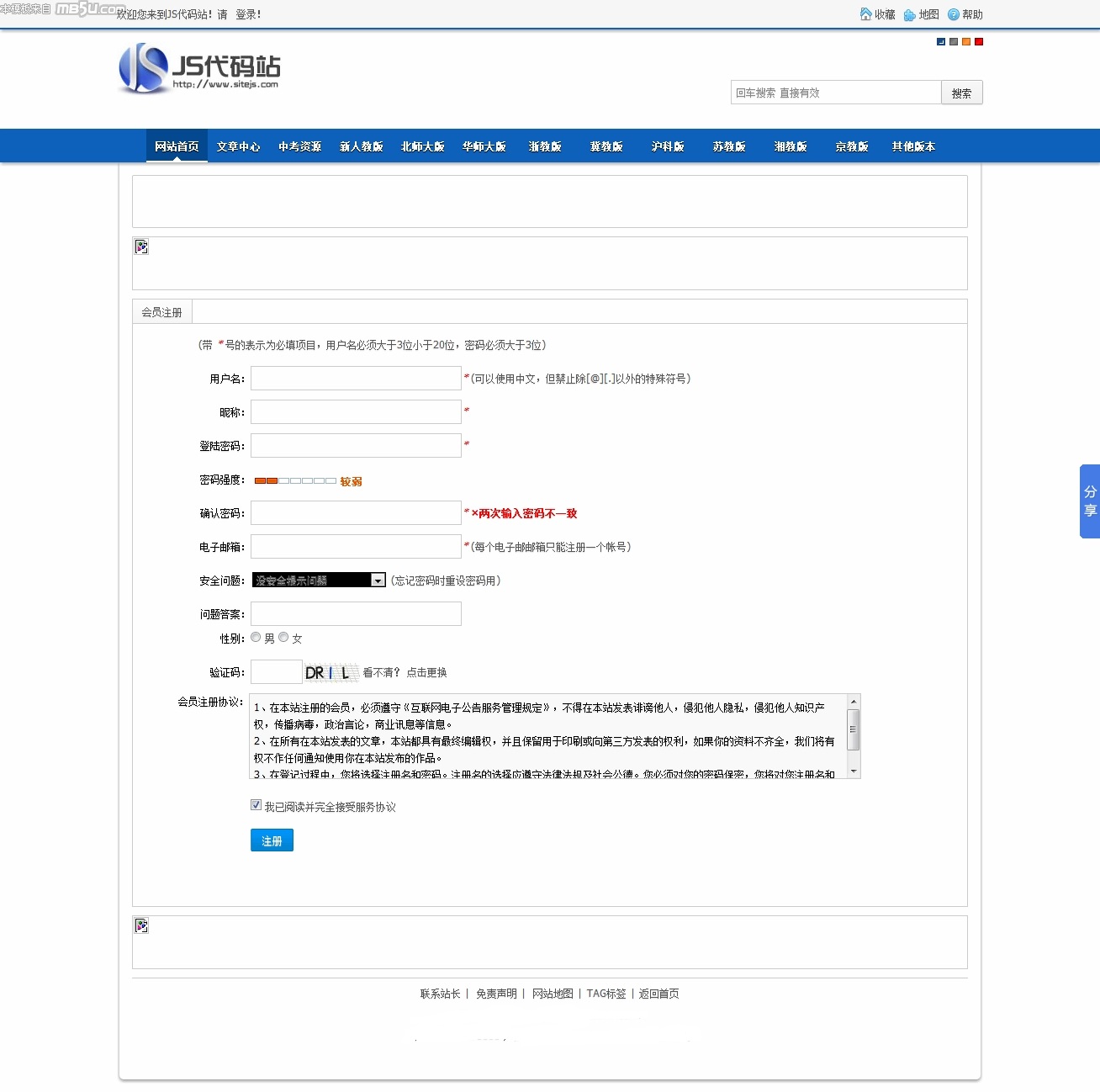Image resolution: width=1100 pixels, height=1092 pixels.
Task: Select the 男 gender radio button
Action: pos(256,638)
